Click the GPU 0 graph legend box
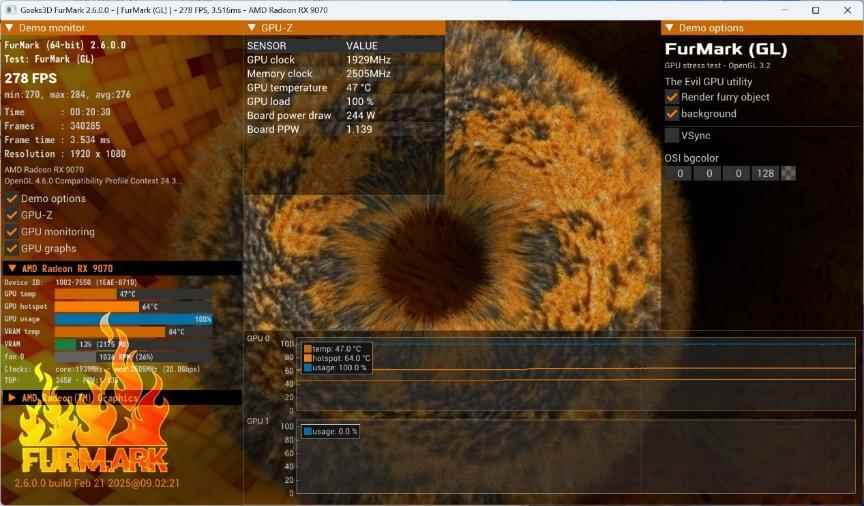Viewport: 864px width, 506px height. pos(337,358)
